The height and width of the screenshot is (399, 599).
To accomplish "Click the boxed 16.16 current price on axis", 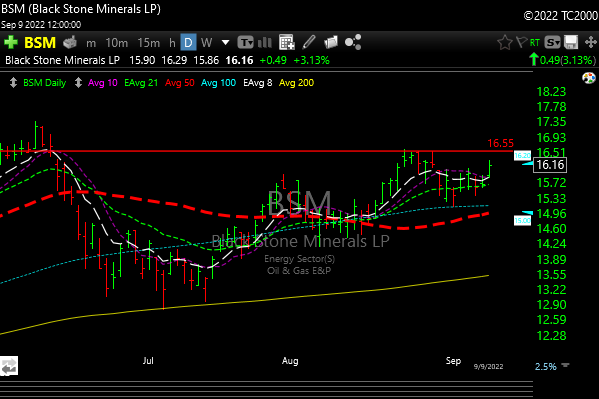I will click(550, 165).
